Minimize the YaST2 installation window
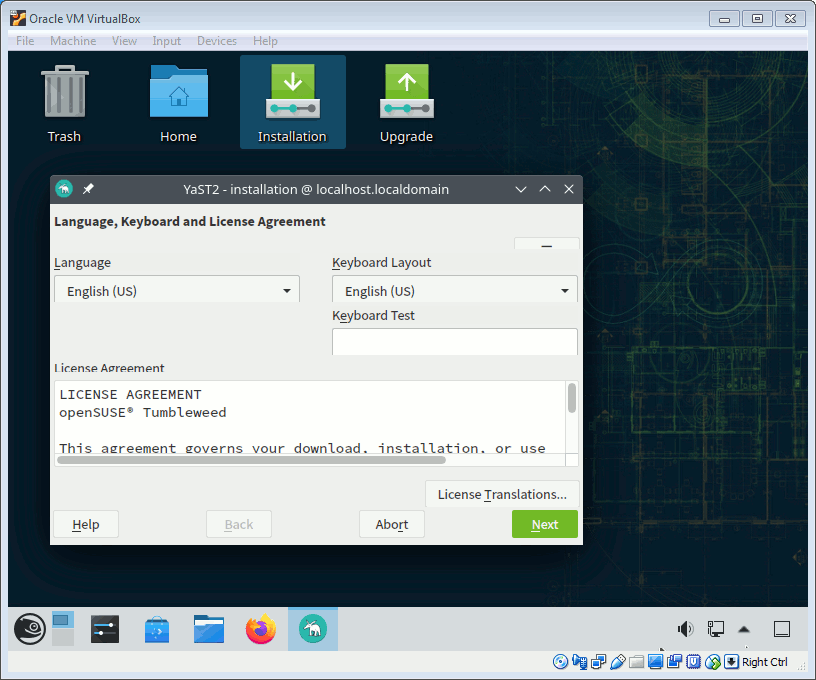Screen dimensions: 816x680 521,189
